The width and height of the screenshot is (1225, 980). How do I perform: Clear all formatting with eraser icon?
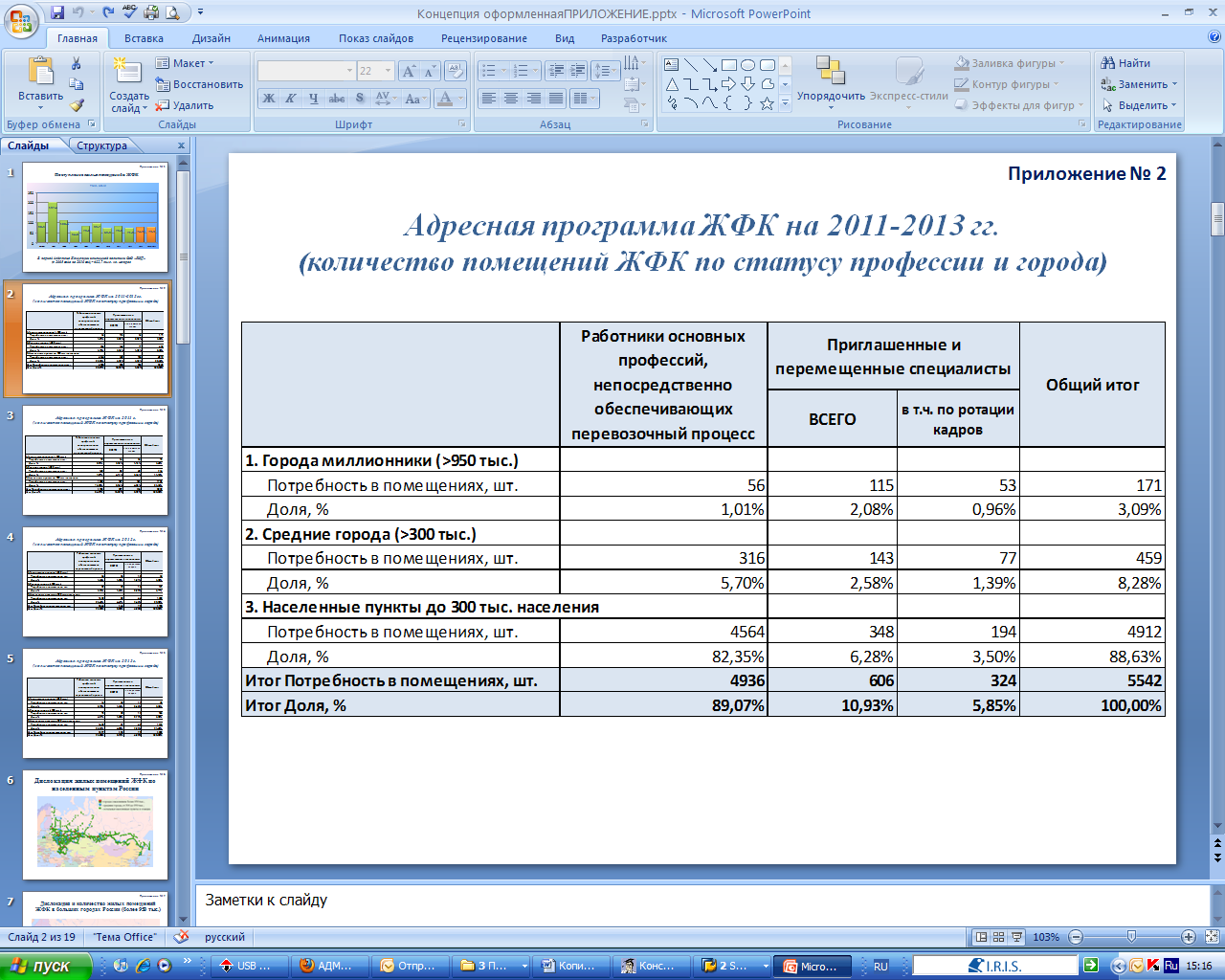[456, 71]
